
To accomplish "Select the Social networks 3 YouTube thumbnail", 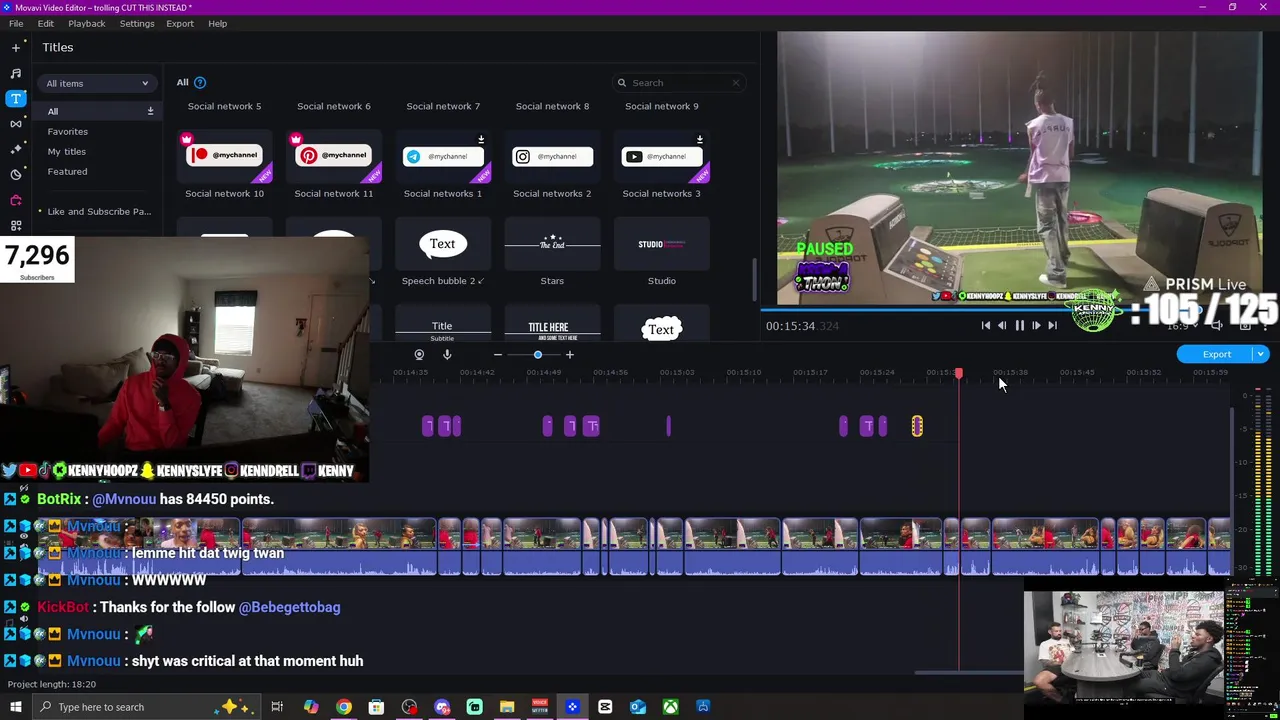I will point(662,156).
